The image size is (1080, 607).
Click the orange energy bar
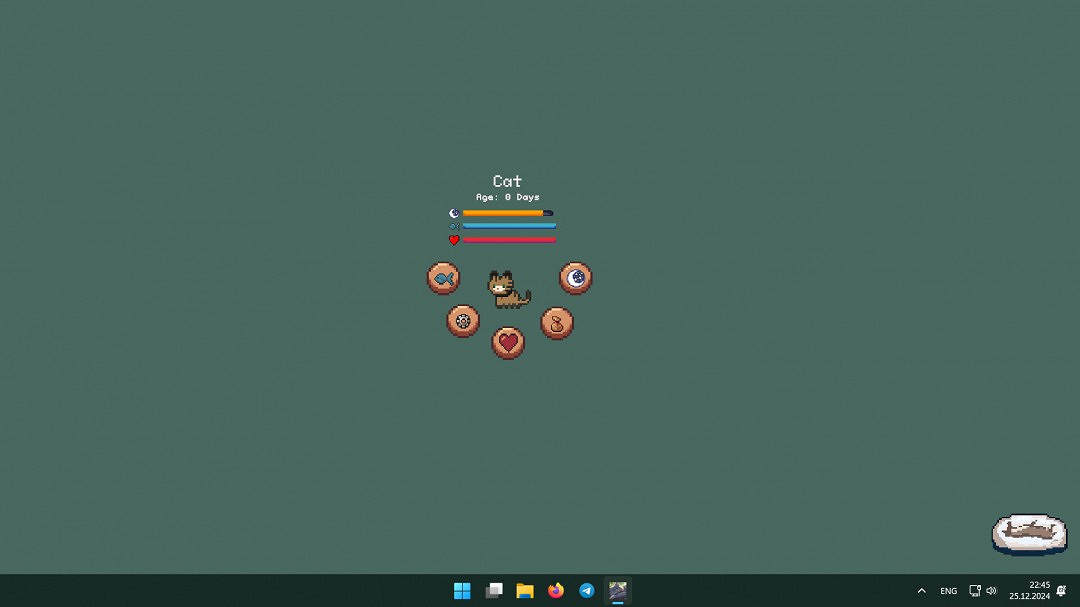[505, 213]
